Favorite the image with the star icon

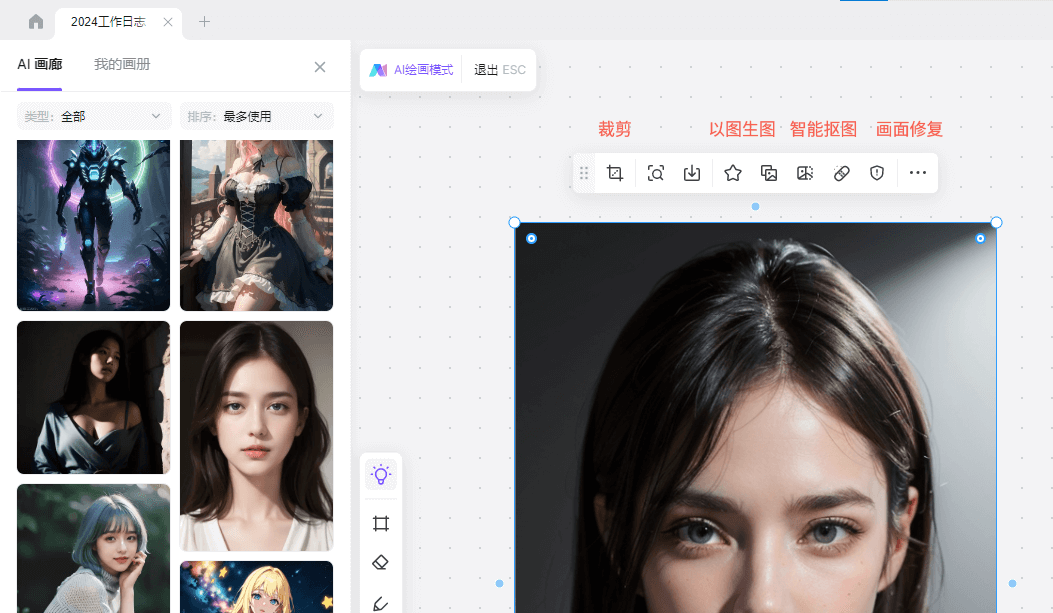[733, 172]
